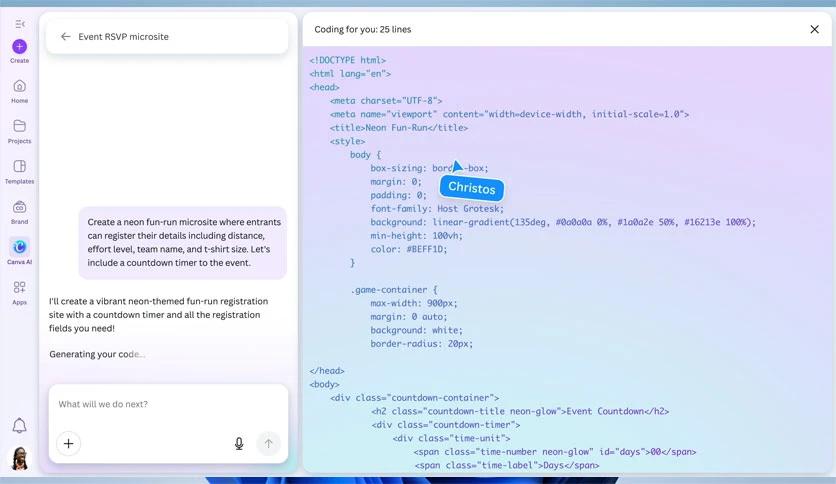836x484 pixels.
Task: Click the span id="days" code line
Action: click(x=555, y=452)
